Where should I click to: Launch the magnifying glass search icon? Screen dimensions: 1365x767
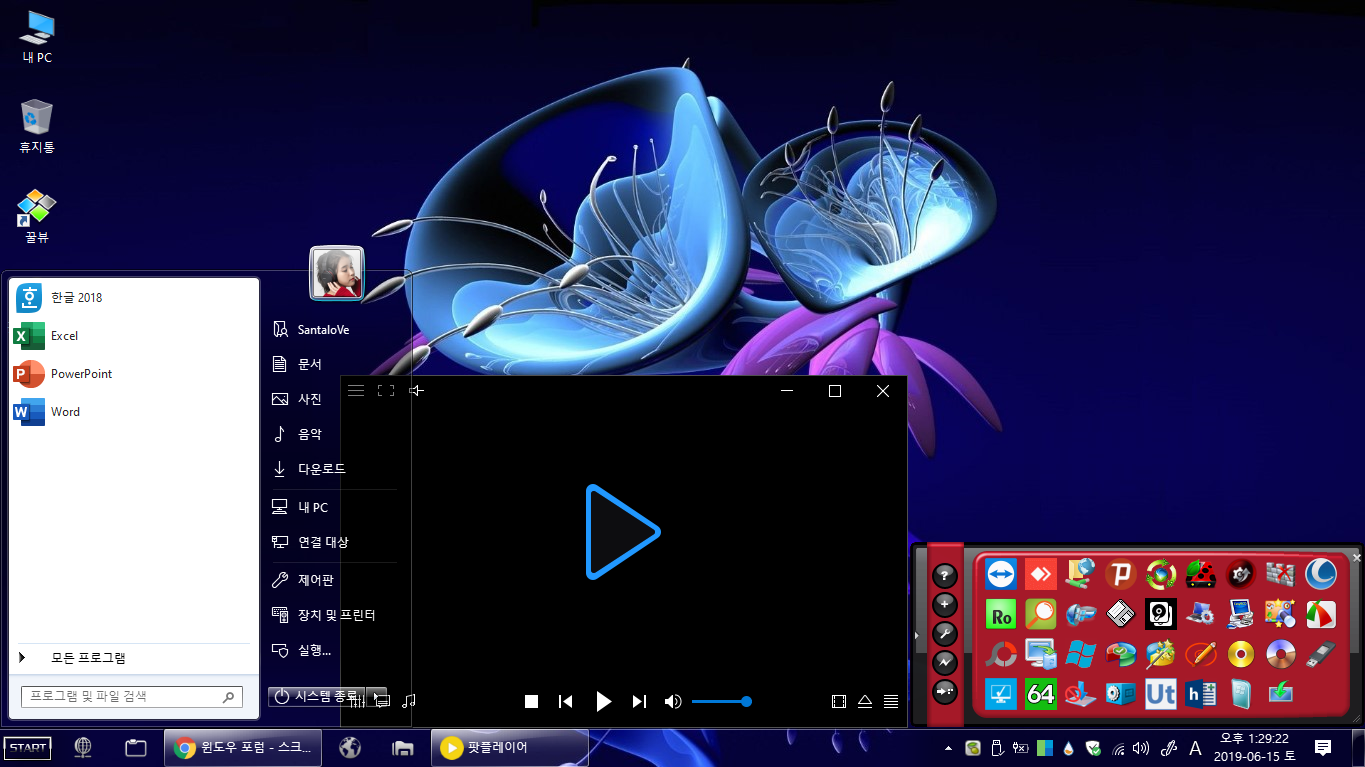coord(1041,614)
